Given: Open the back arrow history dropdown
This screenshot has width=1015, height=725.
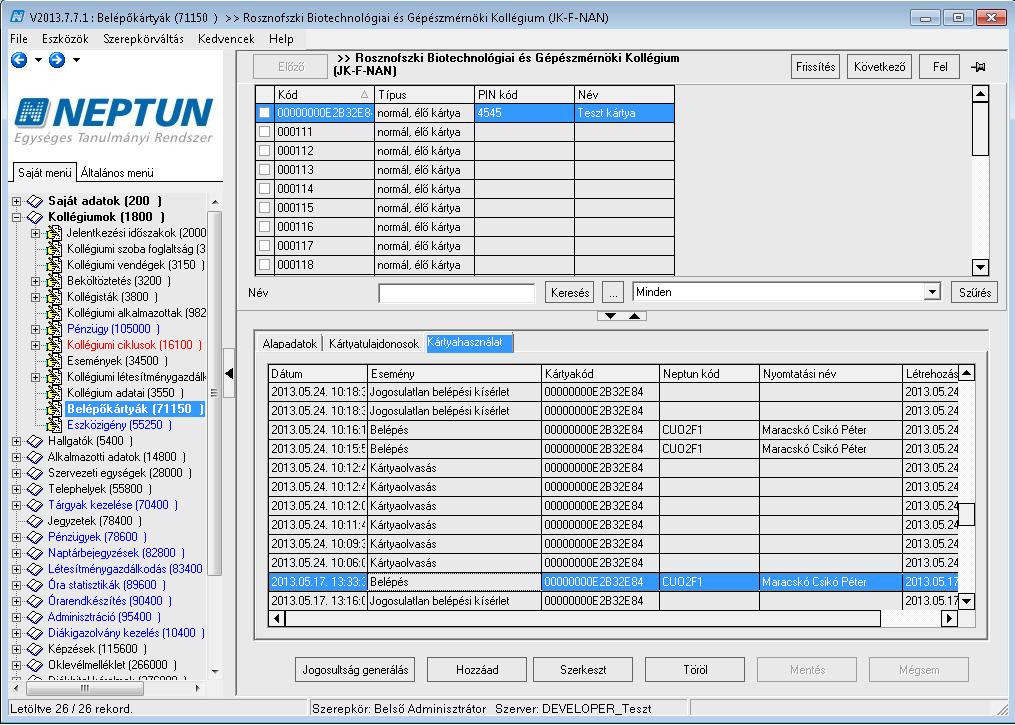Looking at the screenshot, I should (38, 60).
